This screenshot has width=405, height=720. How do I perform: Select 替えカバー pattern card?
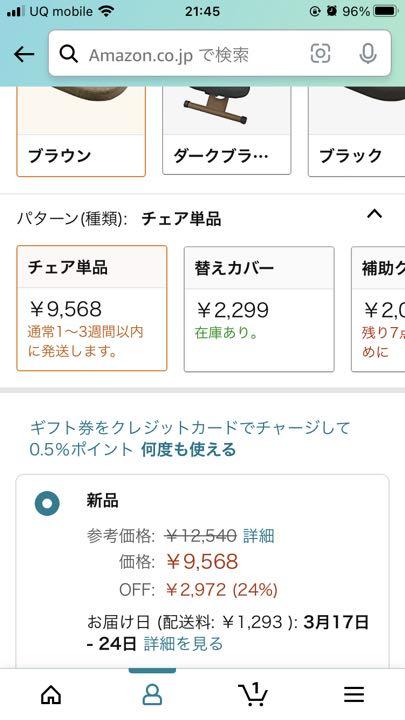[x=259, y=309]
